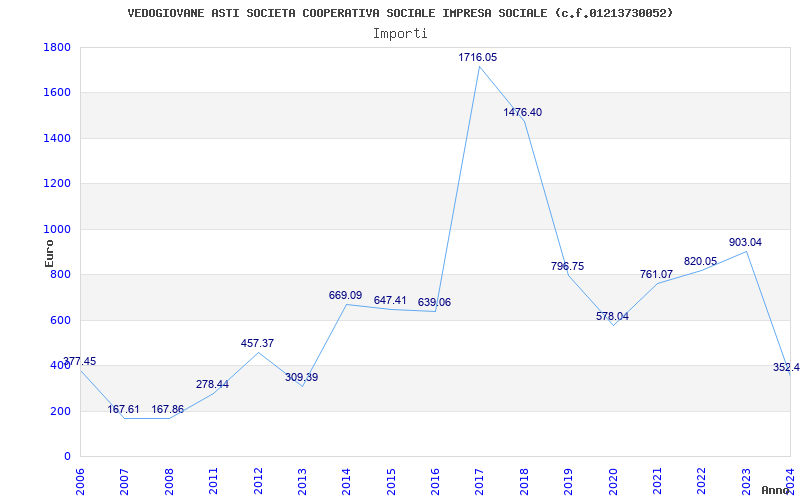Screen dimensions: 800x500
Task: Select the 578.04 data label
Action: pyautogui.click(x=612, y=316)
